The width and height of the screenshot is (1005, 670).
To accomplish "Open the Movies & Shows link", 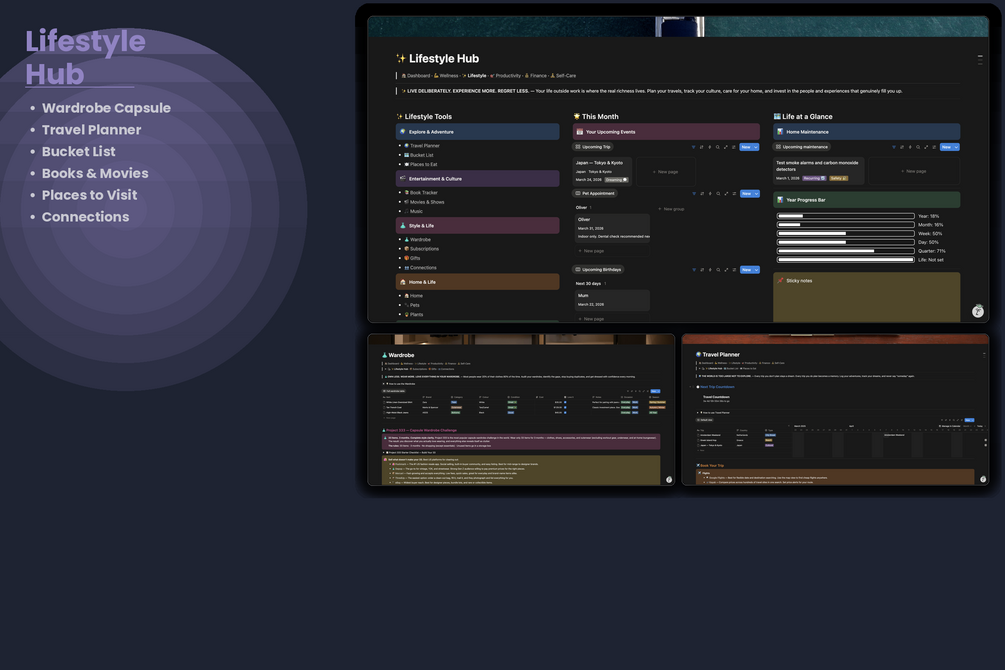I will pos(424,202).
